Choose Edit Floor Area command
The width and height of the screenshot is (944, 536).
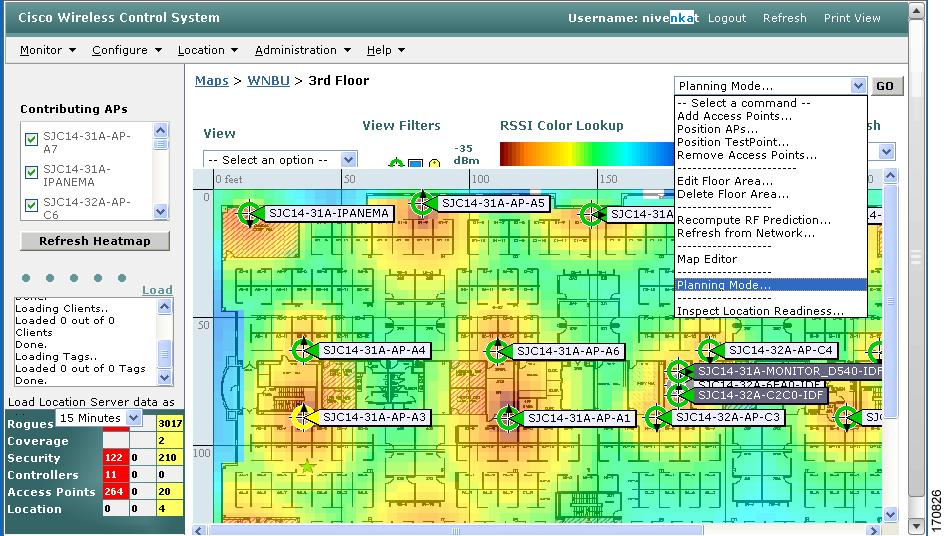(x=725, y=181)
